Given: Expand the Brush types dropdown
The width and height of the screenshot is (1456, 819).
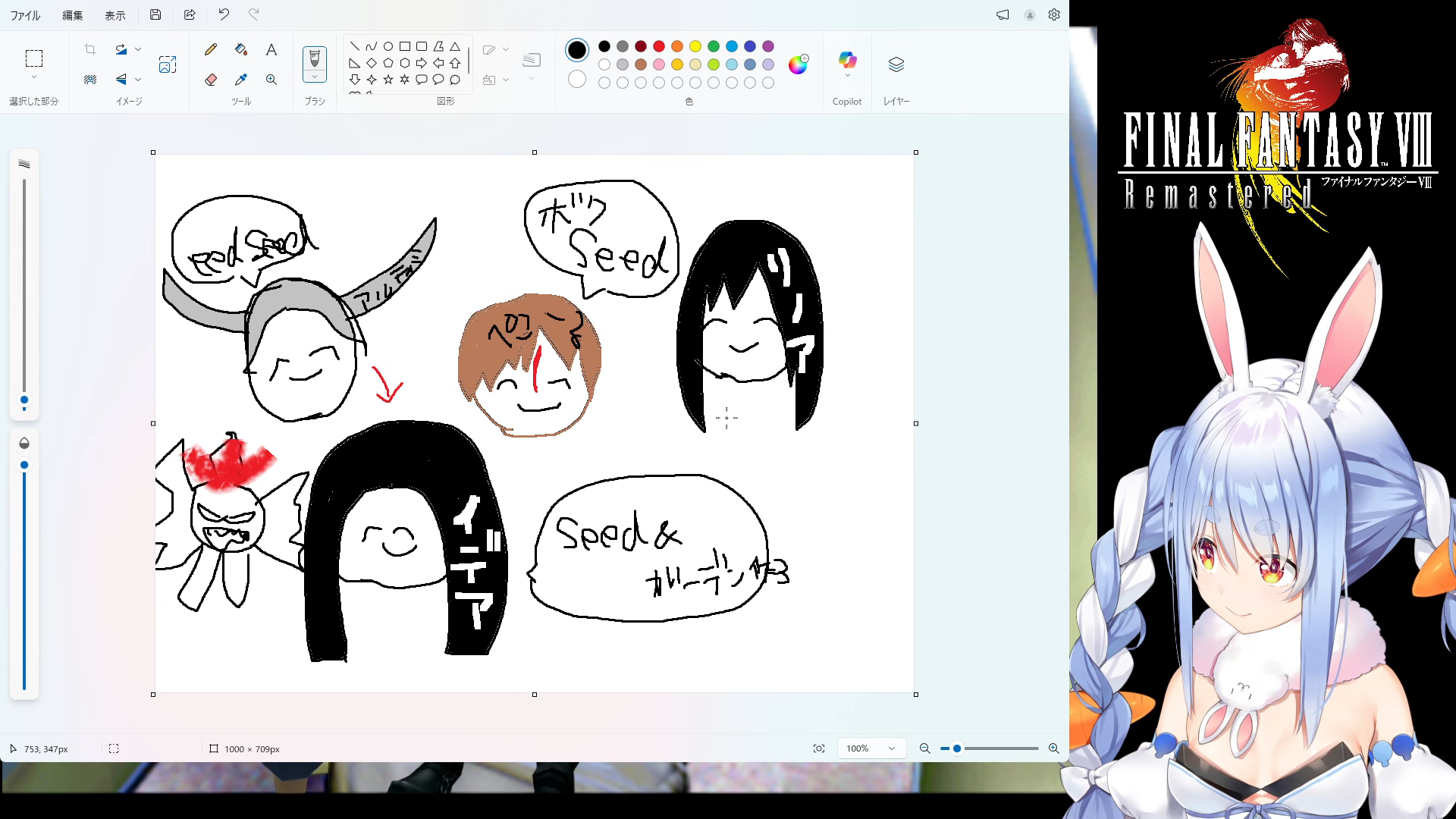Looking at the screenshot, I should (x=315, y=77).
